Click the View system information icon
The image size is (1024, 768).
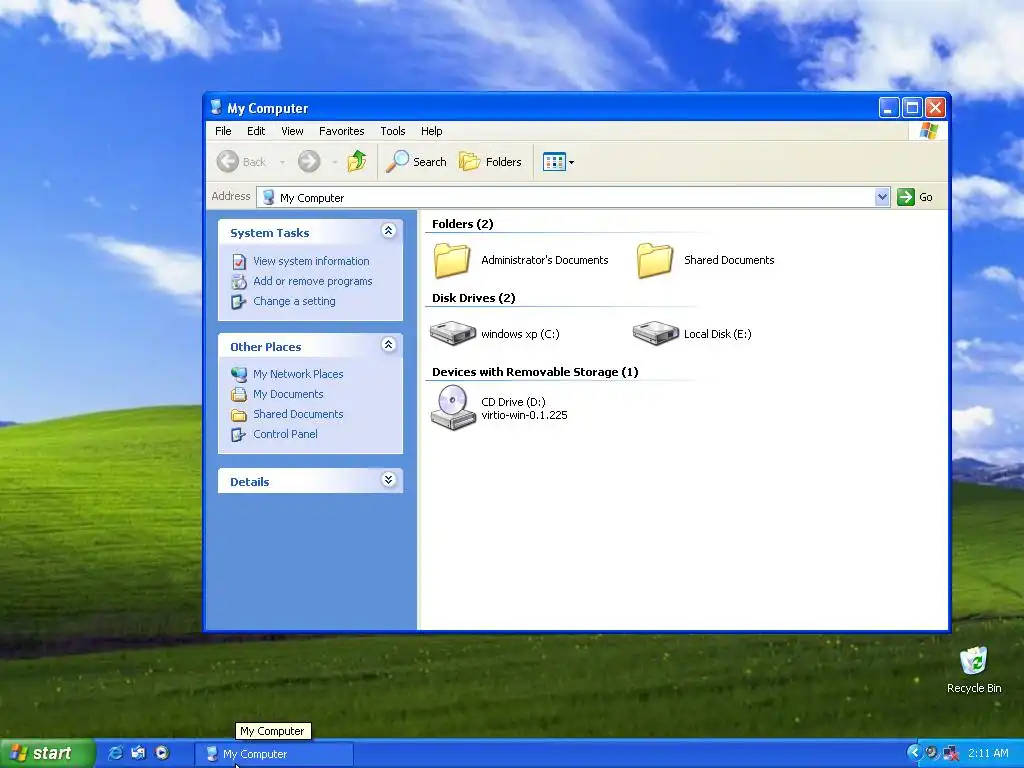click(x=239, y=261)
